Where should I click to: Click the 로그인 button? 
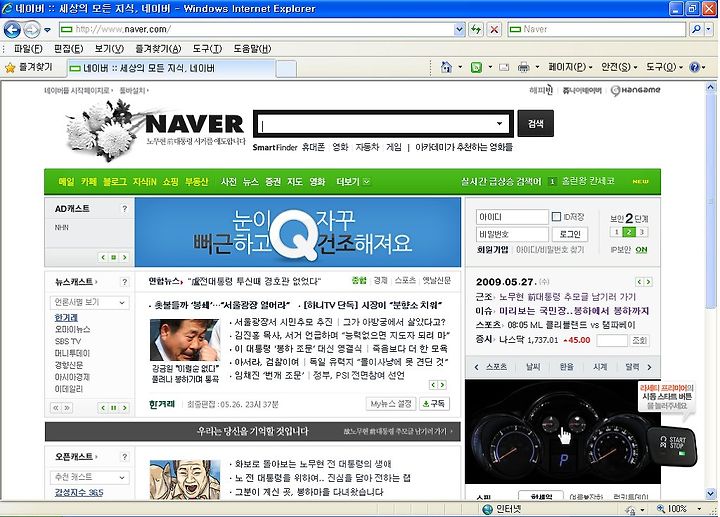[x=570, y=234]
